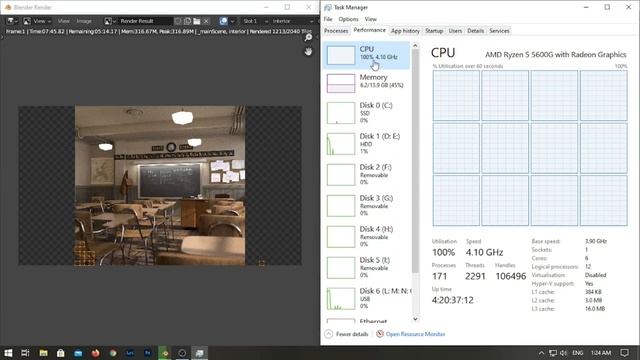The image size is (640, 360).
Task: Click the Up time value 4:20:37:12
Action: 452,300
